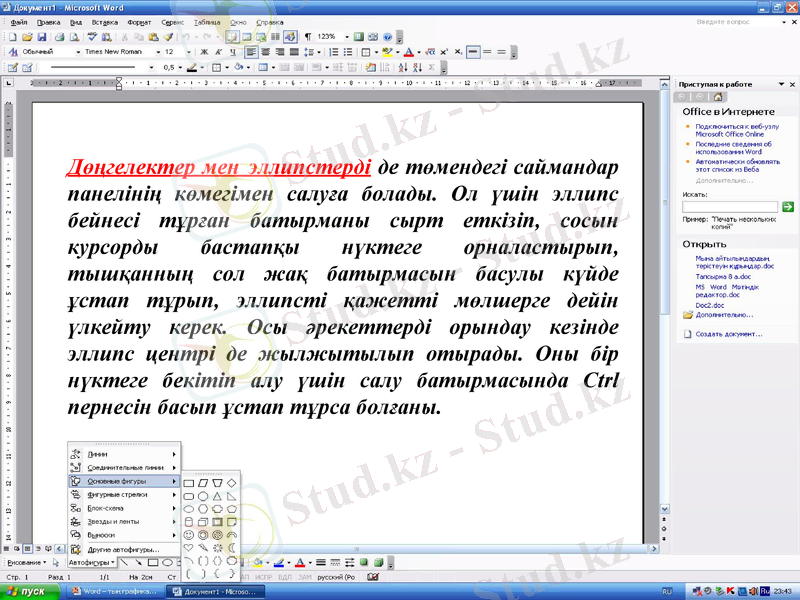Click the Font Color icon on drawing toolbar

300,562
